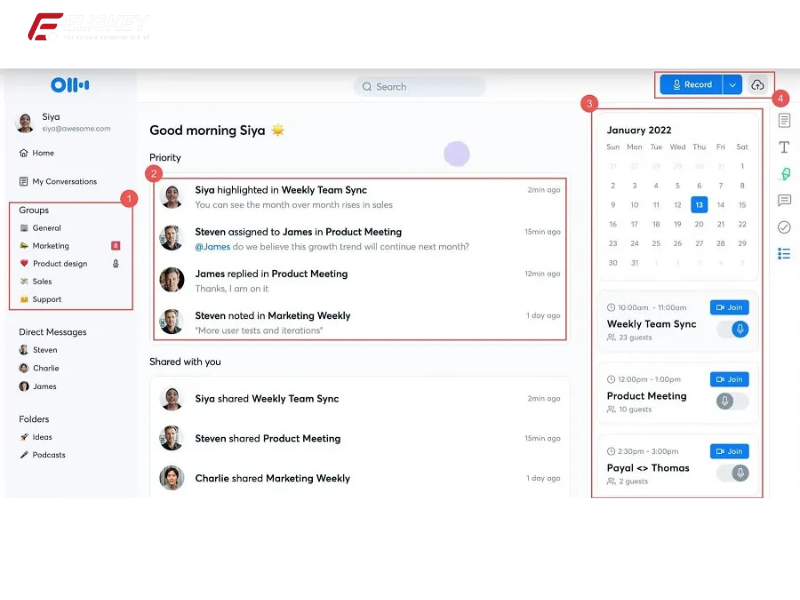Click the cloud upload icon
Screen dimensions: 800x600
click(x=758, y=85)
